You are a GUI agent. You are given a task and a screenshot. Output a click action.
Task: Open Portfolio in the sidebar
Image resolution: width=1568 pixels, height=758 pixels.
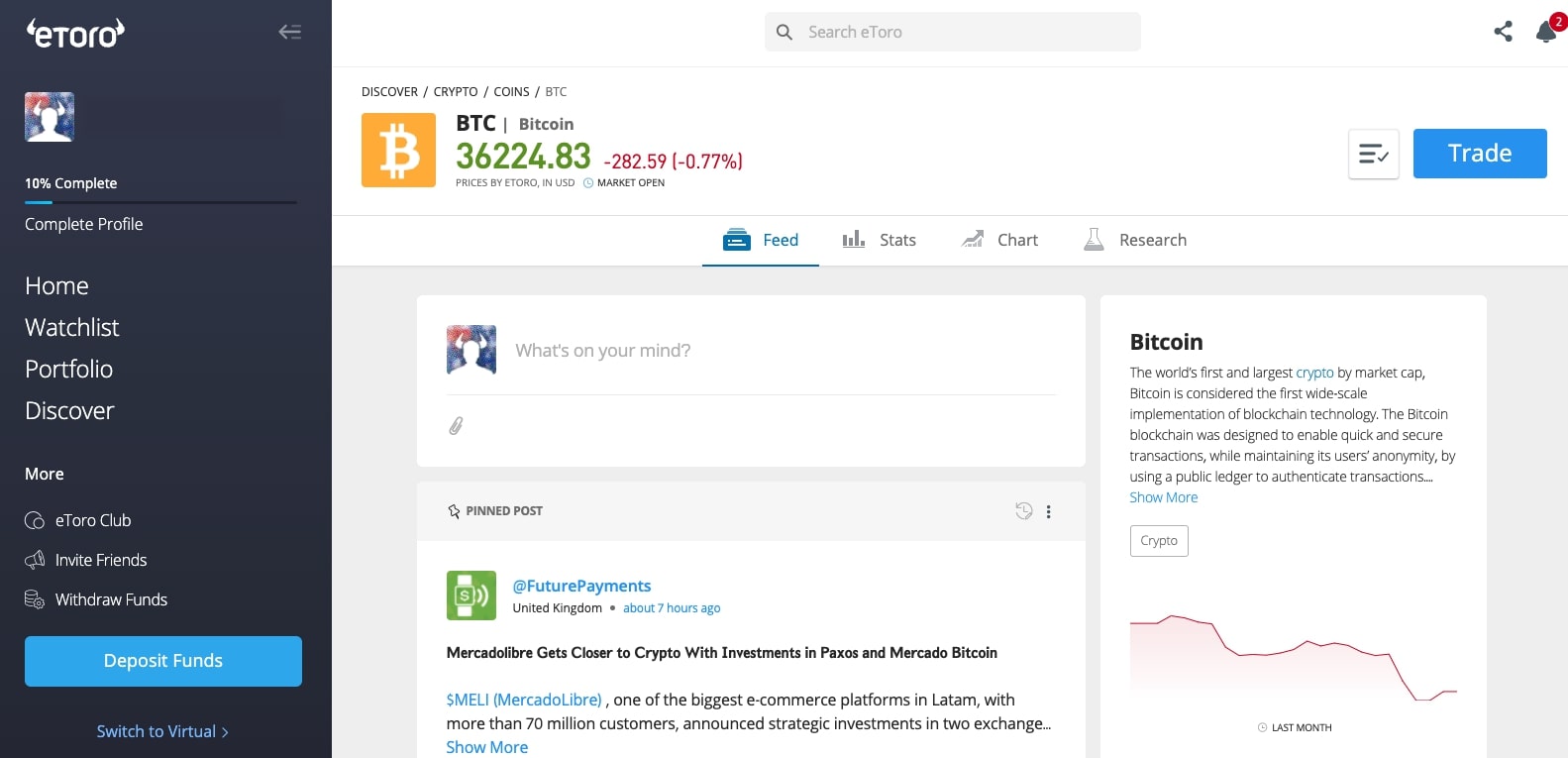(68, 370)
